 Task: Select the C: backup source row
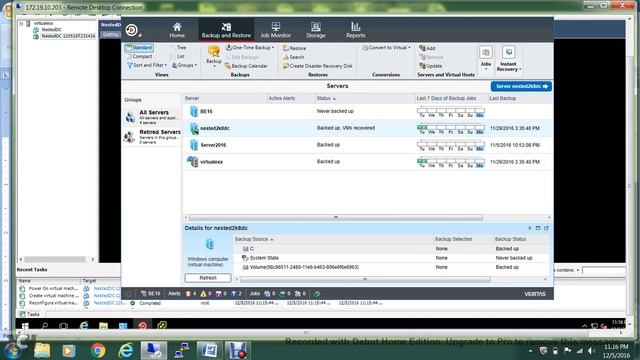392,249
